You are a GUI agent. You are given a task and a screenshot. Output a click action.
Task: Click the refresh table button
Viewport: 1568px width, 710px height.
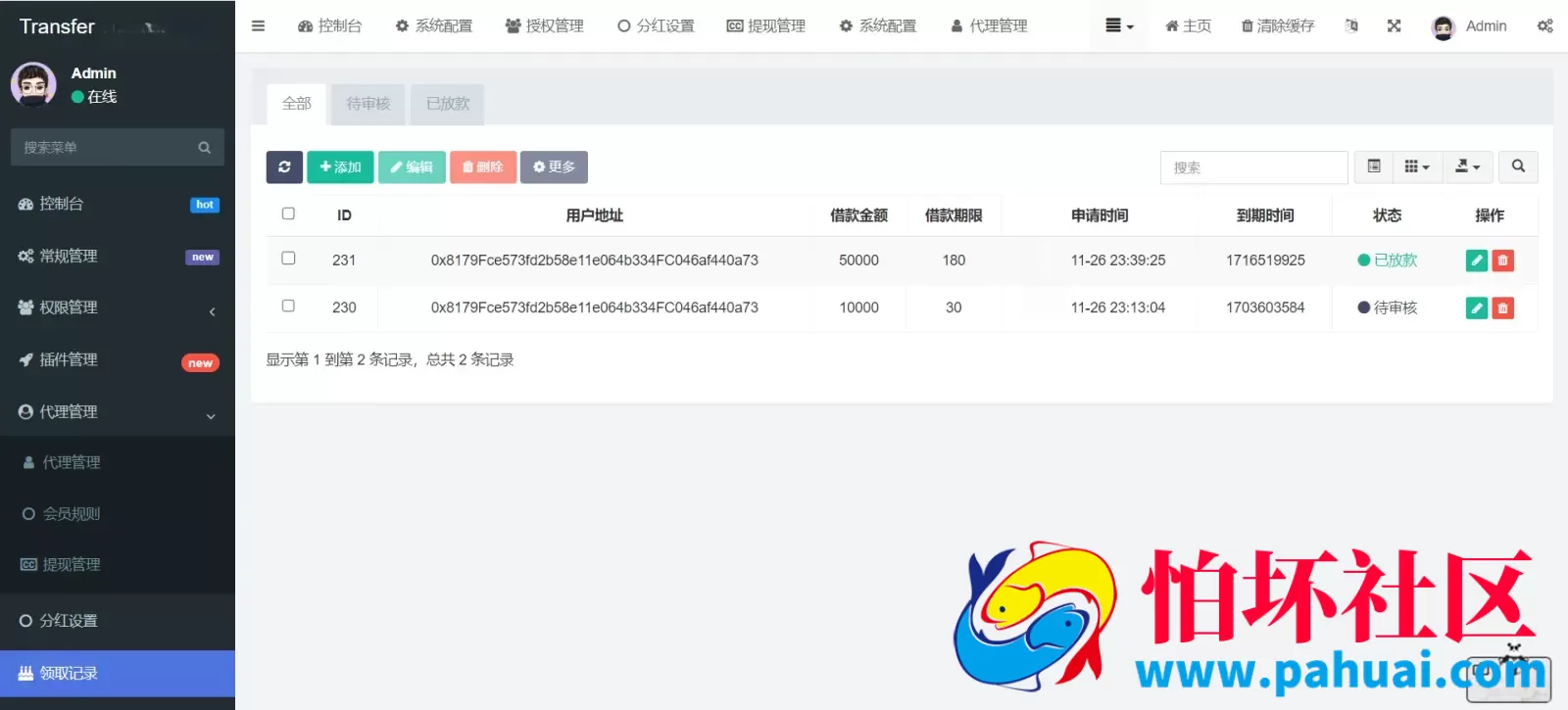point(284,167)
